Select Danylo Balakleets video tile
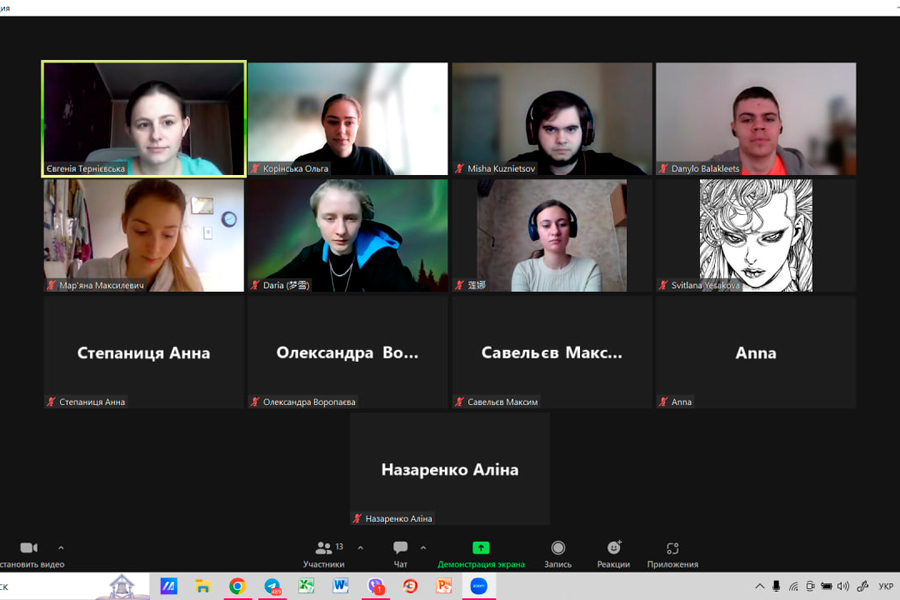The image size is (900, 600). (x=756, y=119)
